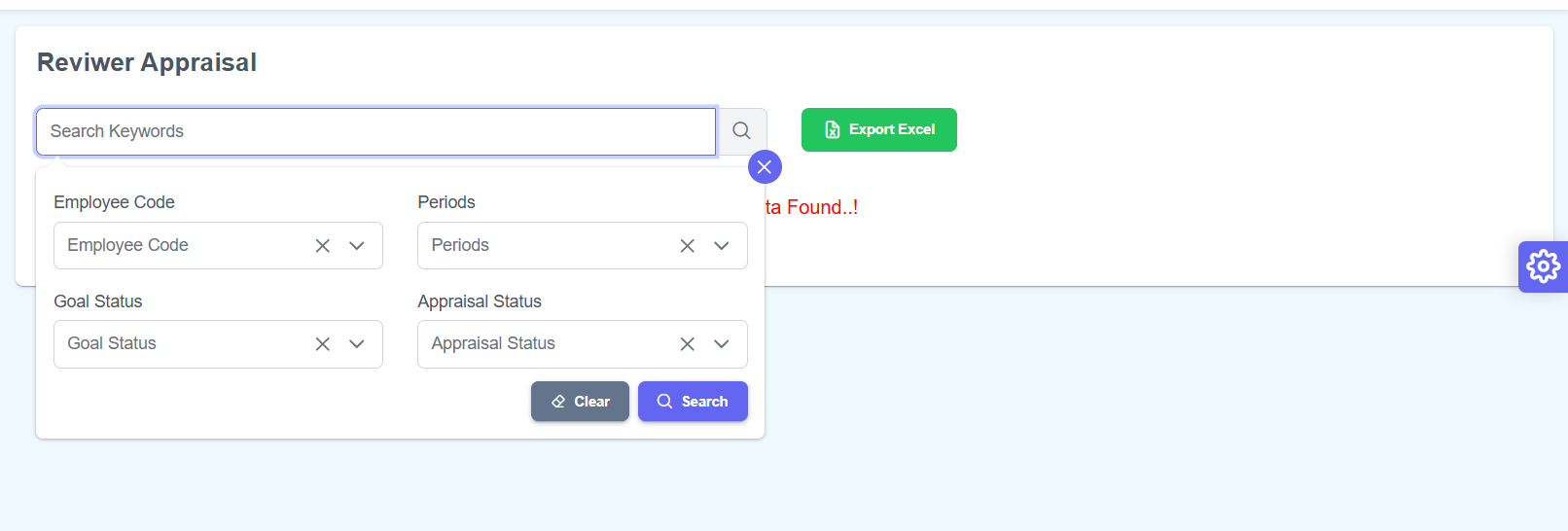This screenshot has width=1568, height=531.
Task: Expand the Appraisal Status dropdown arrow
Action: 722,344
